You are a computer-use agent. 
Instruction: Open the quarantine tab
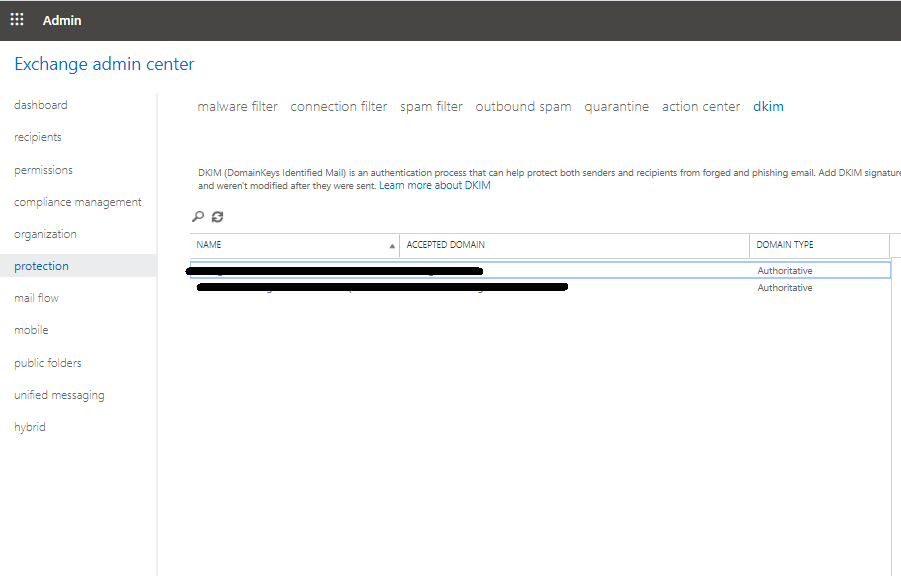617,106
